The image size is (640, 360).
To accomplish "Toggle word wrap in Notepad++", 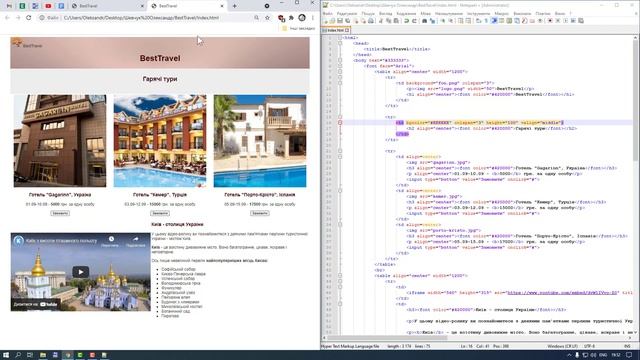I will coord(478,20).
